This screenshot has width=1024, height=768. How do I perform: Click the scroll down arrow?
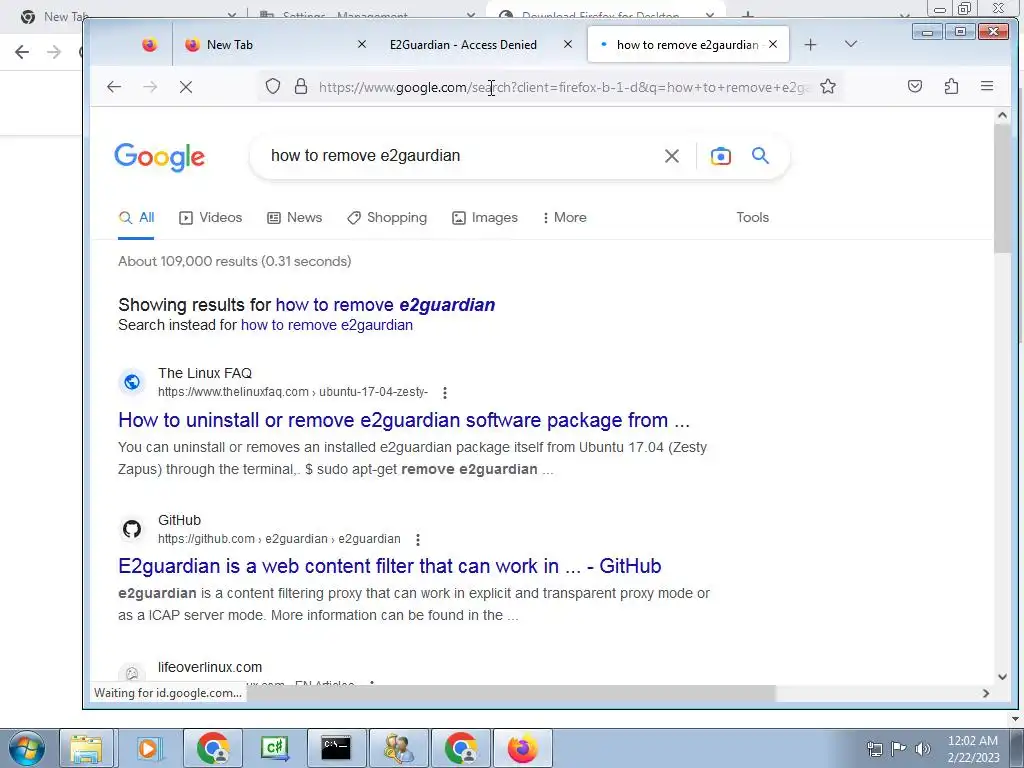pos(1002,677)
